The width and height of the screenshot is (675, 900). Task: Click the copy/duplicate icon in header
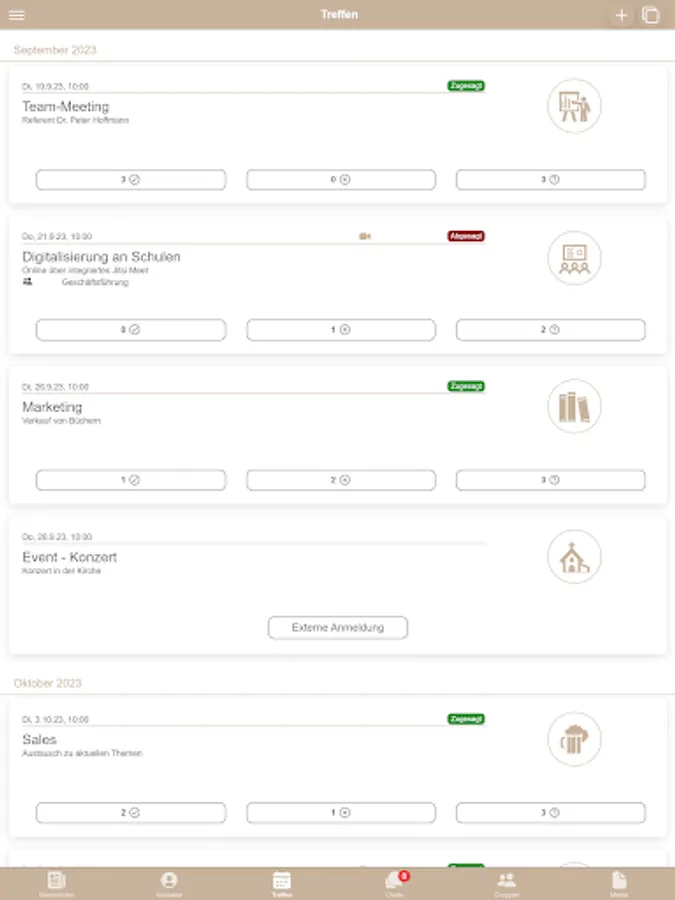point(650,15)
